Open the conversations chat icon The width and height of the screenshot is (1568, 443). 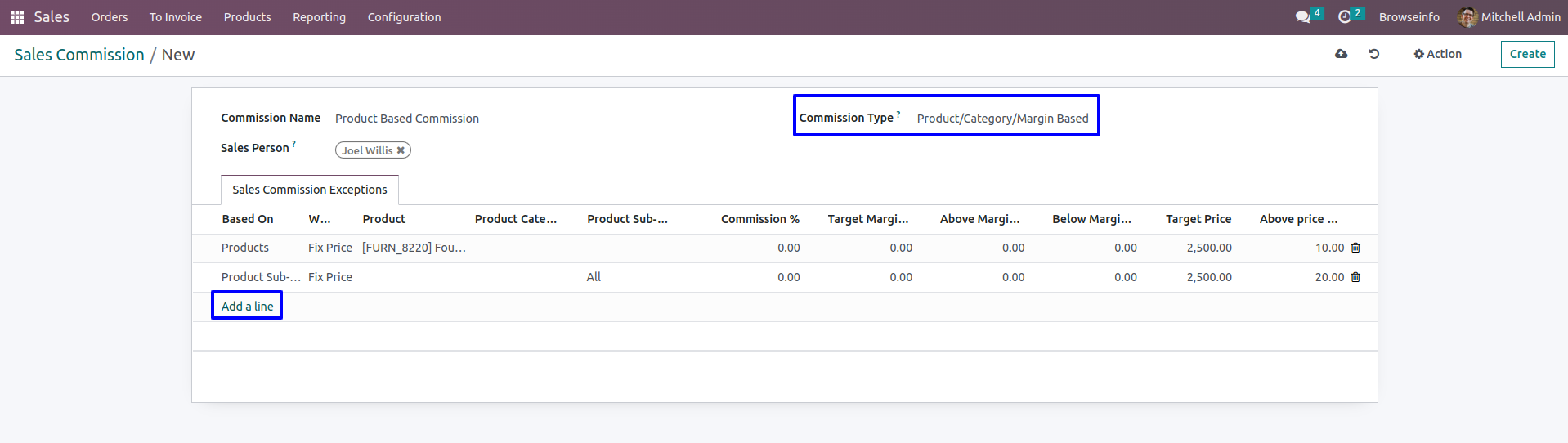point(1302,17)
